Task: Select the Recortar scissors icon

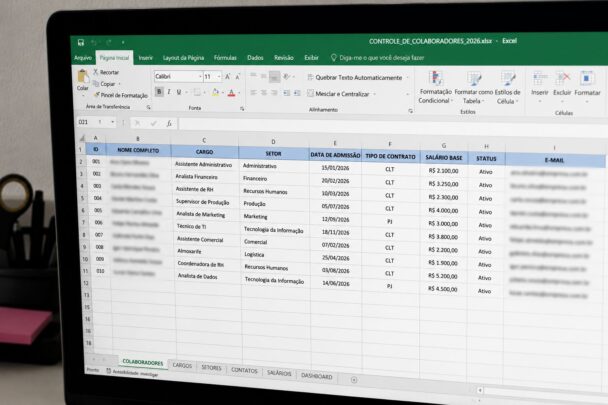Action: point(95,72)
